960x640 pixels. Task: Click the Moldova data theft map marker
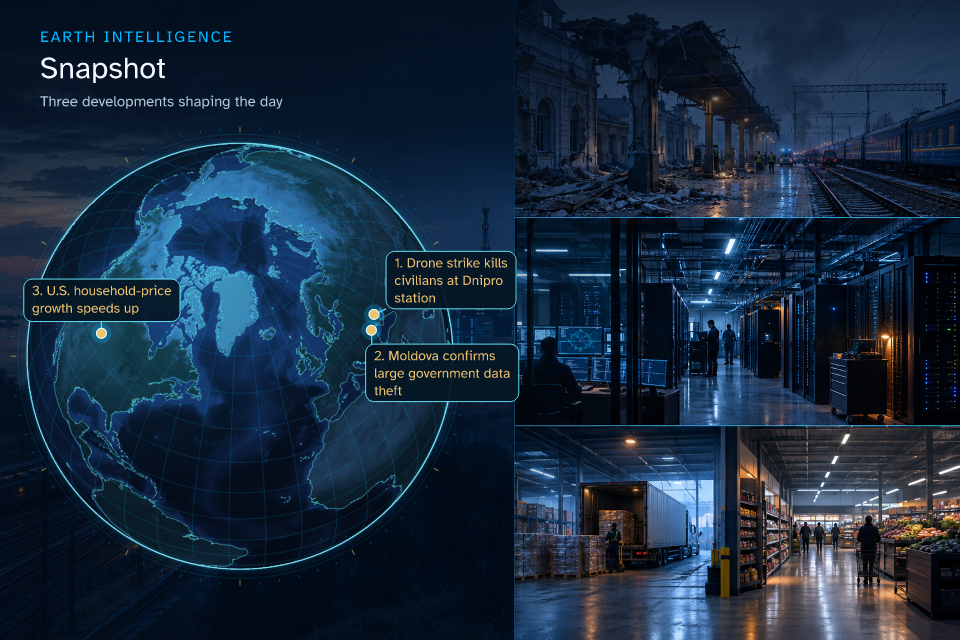tap(371, 331)
